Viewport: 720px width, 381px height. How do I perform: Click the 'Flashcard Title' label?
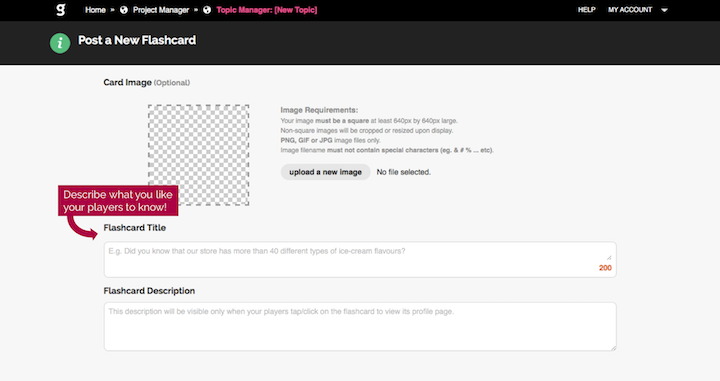click(135, 228)
